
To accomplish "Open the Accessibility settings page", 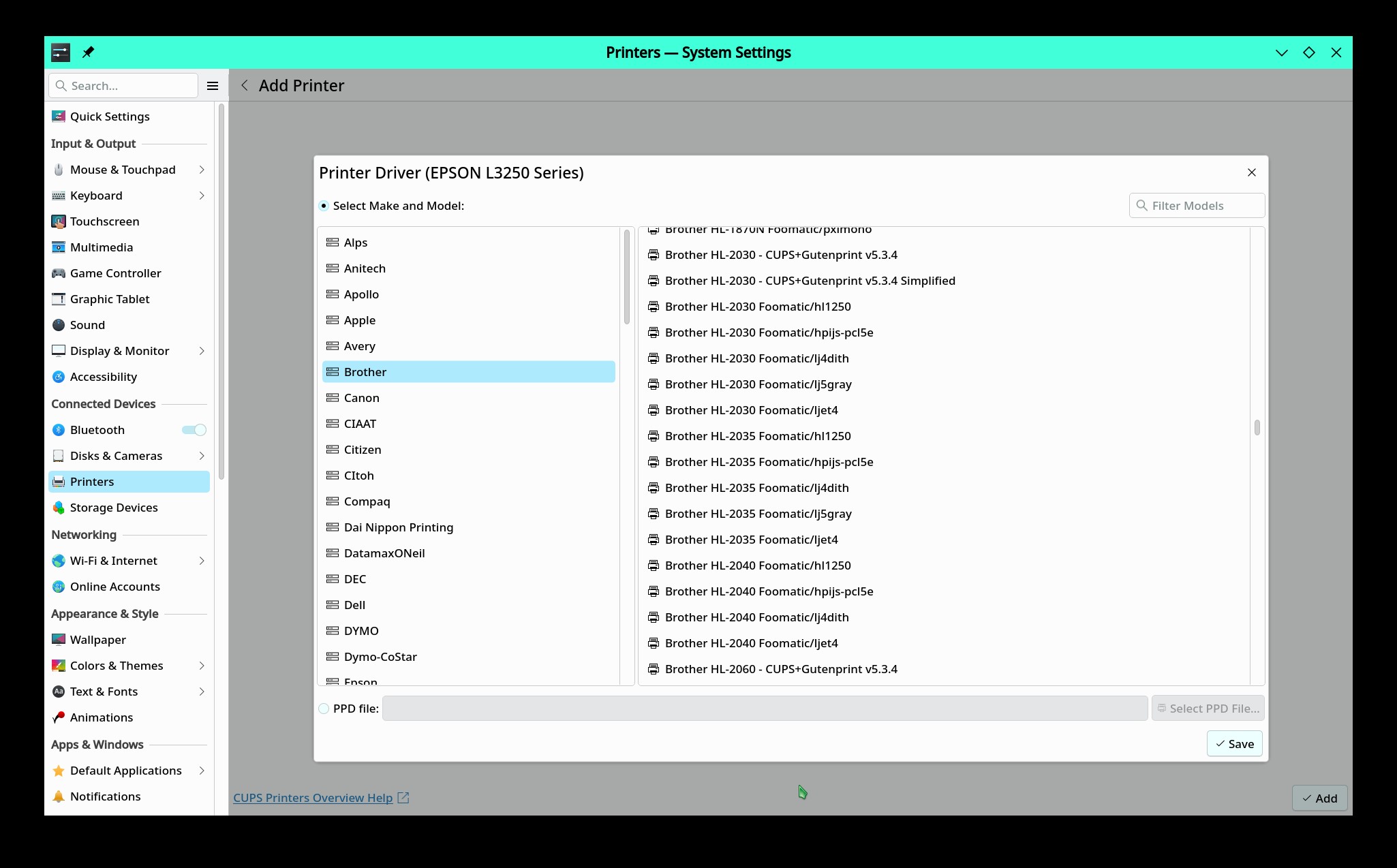I will tap(104, 377).
